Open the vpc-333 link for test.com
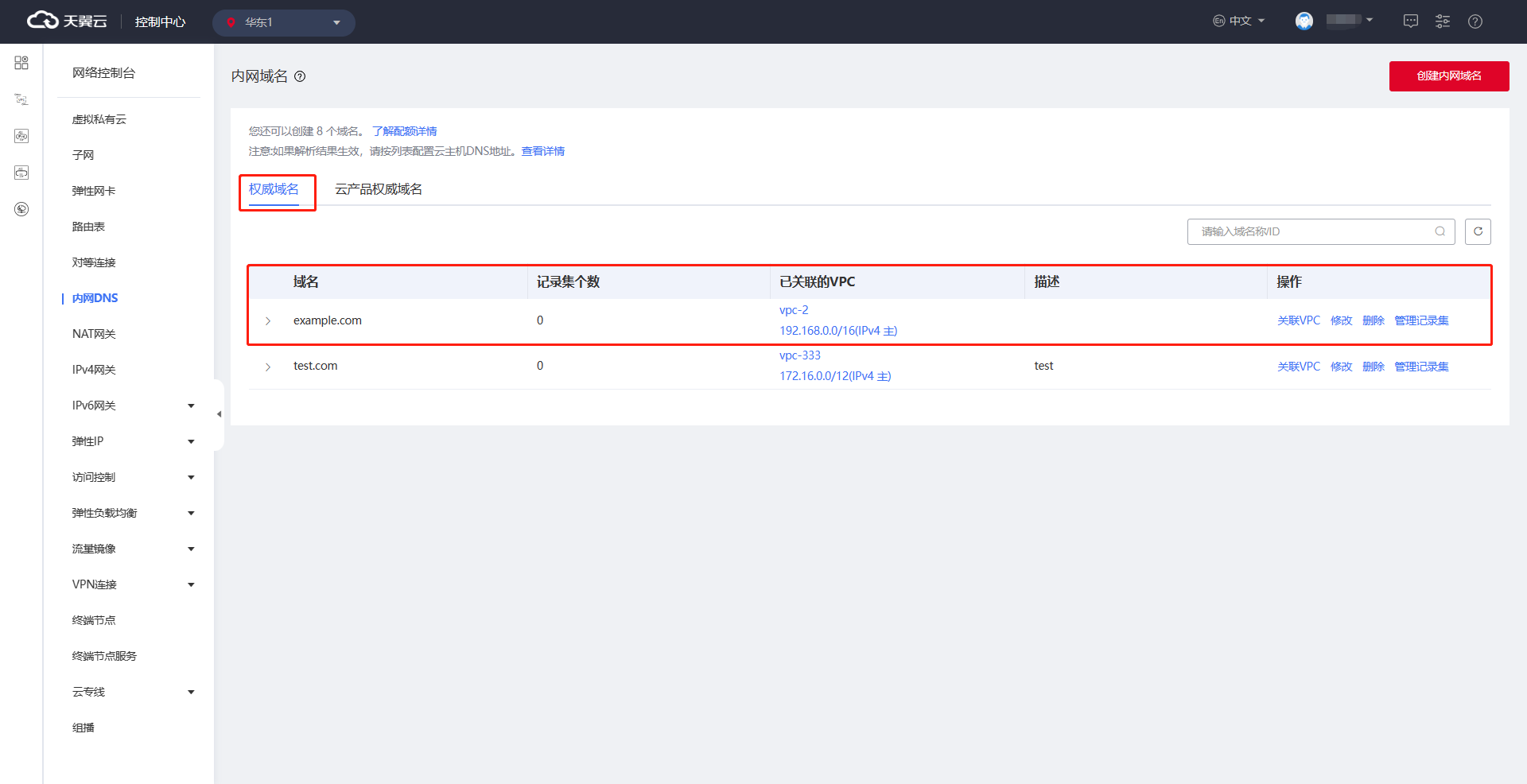Viewport: 1527px width, 784px height. [x=799, y=355]
